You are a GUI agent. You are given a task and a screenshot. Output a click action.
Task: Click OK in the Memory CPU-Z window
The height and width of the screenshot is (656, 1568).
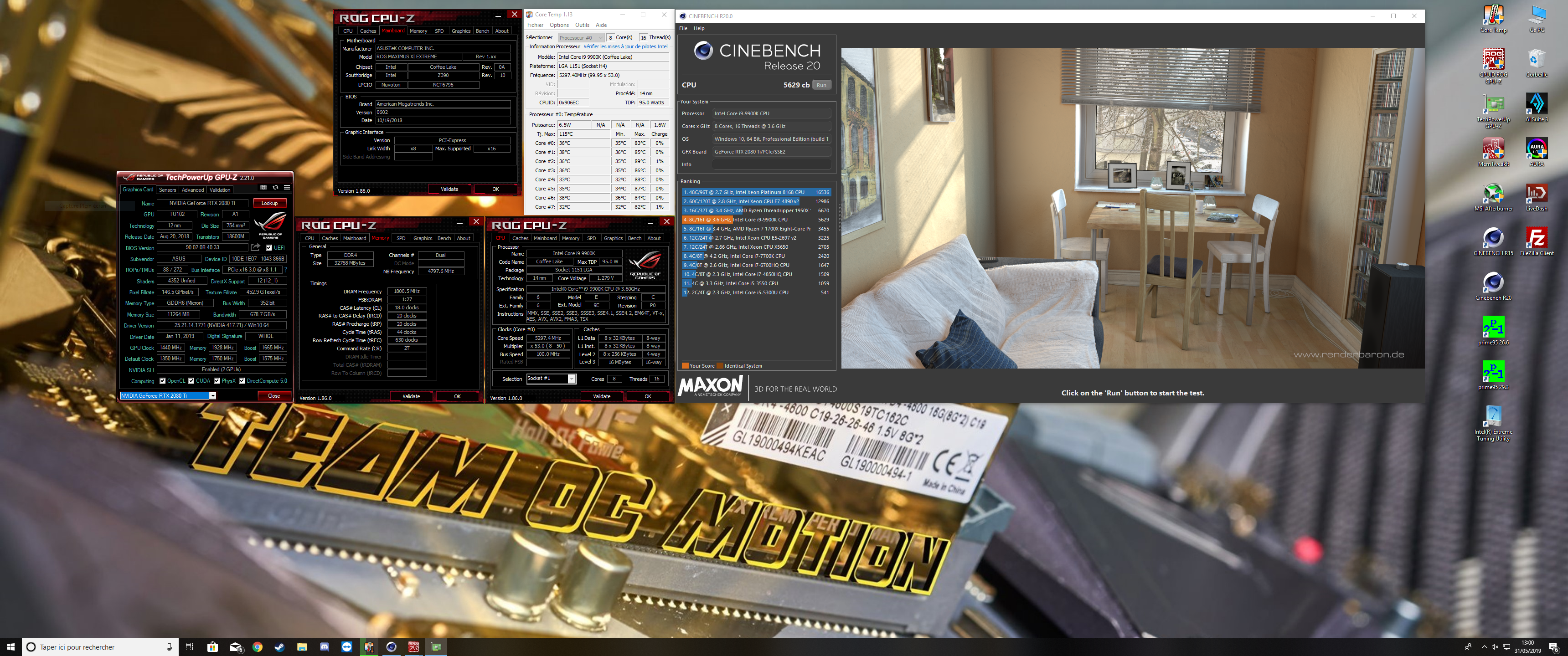pos(457,396)
